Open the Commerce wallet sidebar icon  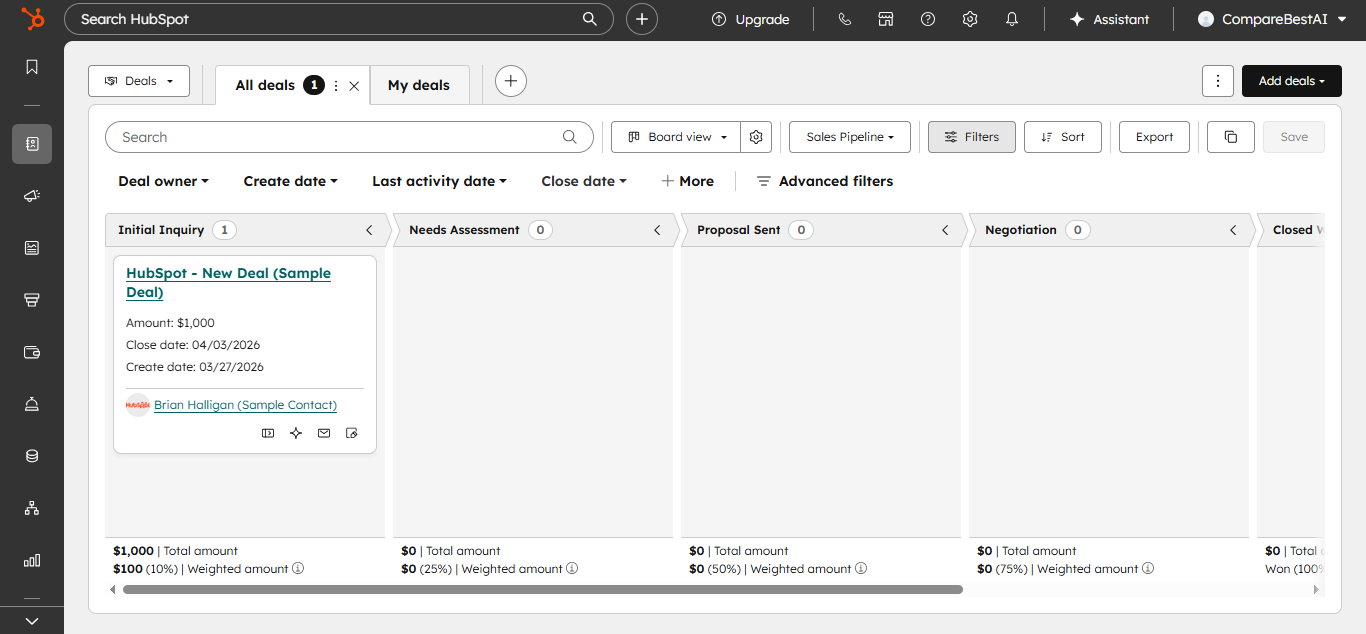(x=32, y=352)
